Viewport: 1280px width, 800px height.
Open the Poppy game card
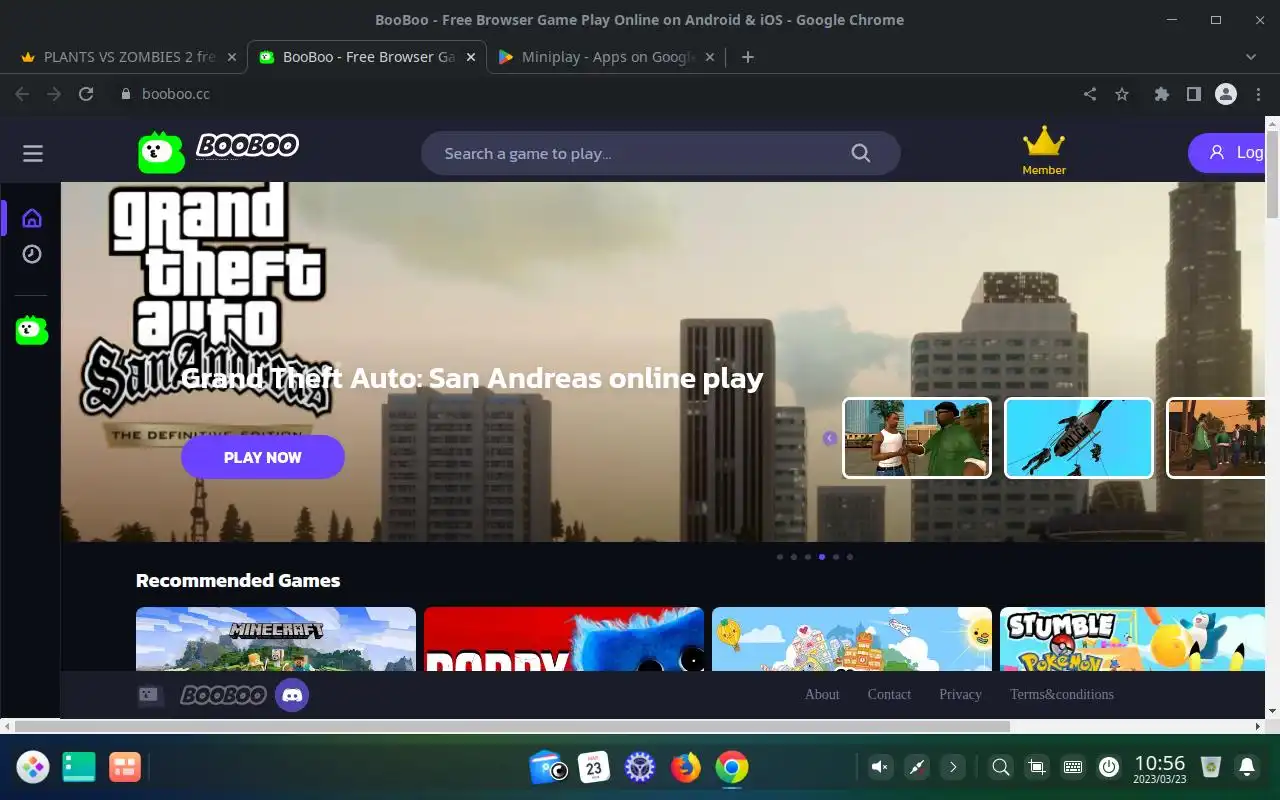(x=564, y=639)
